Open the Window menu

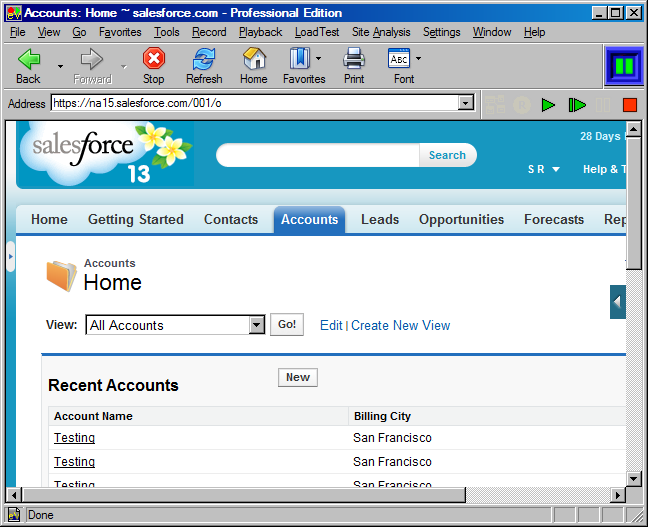[492, 32]
